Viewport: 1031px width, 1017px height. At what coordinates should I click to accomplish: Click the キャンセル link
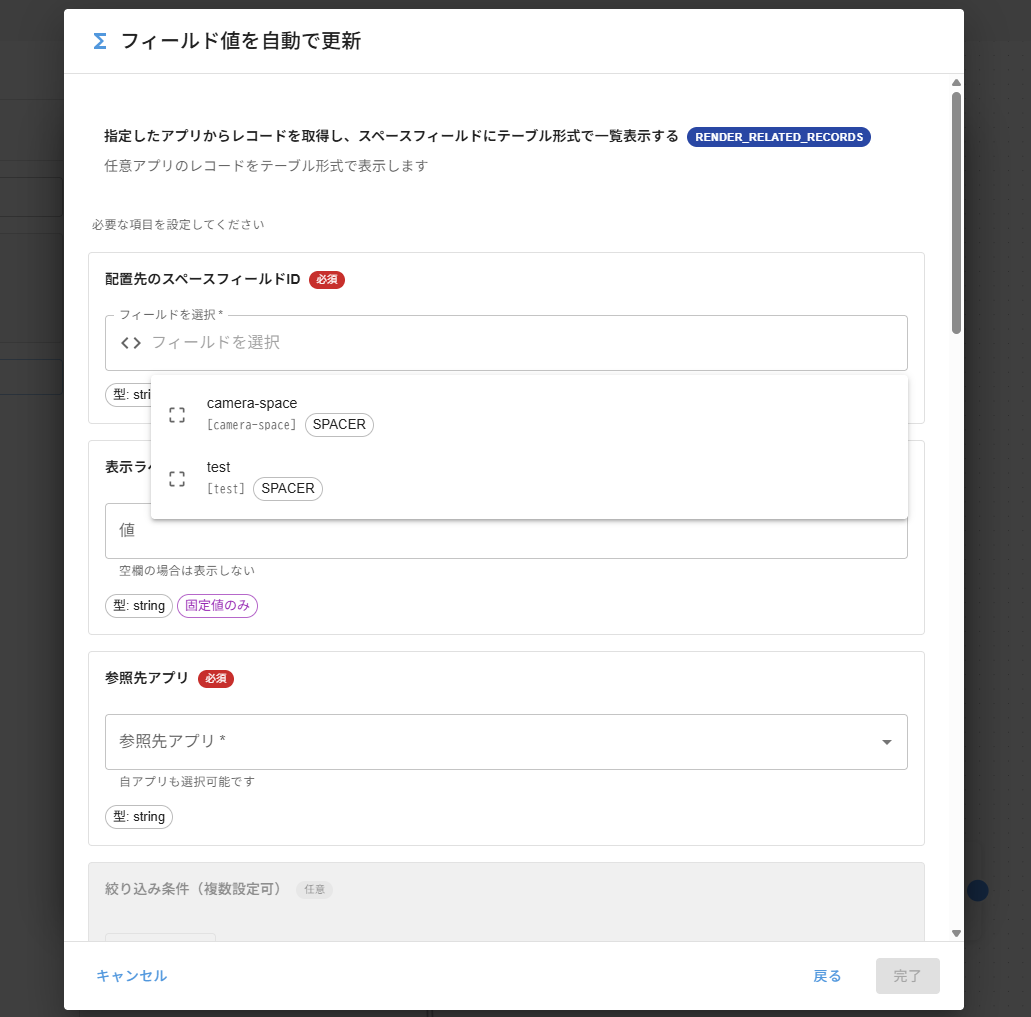tap(131, 976)
